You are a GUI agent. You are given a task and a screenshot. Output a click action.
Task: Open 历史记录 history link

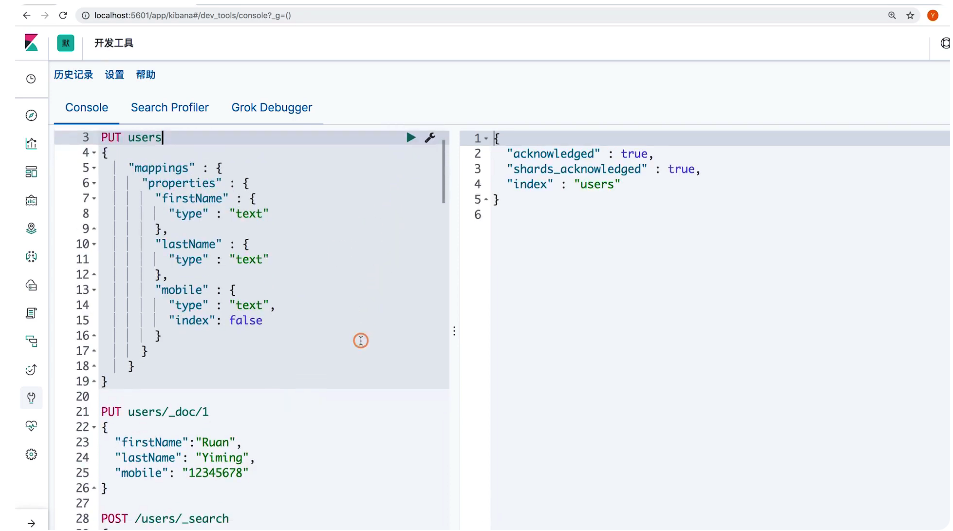[x=73, y=75]
